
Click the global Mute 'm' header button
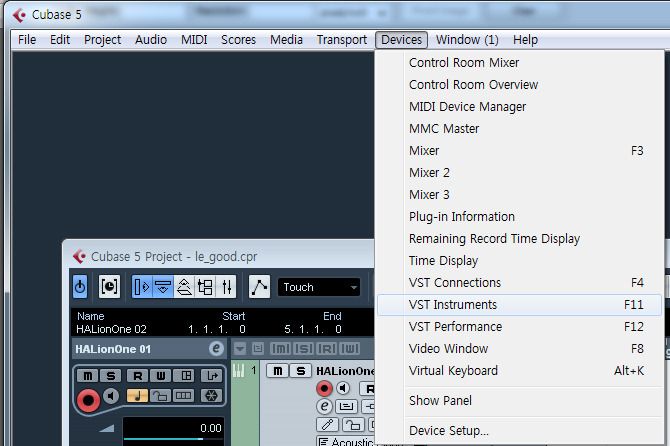pyautogui.click(x=280, y=349)
